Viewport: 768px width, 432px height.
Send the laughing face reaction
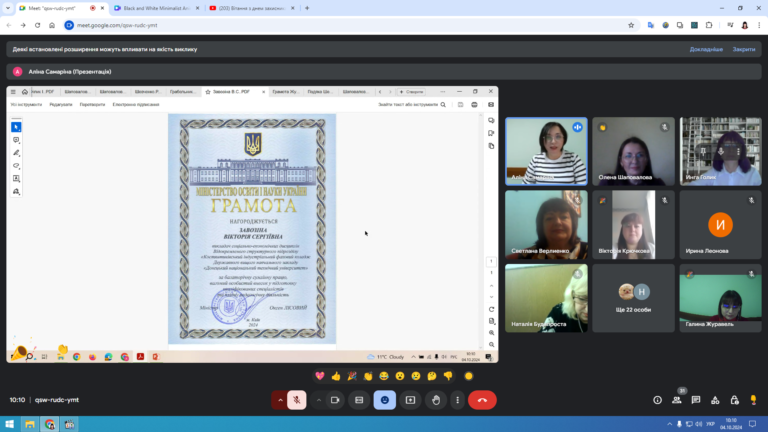384,376
